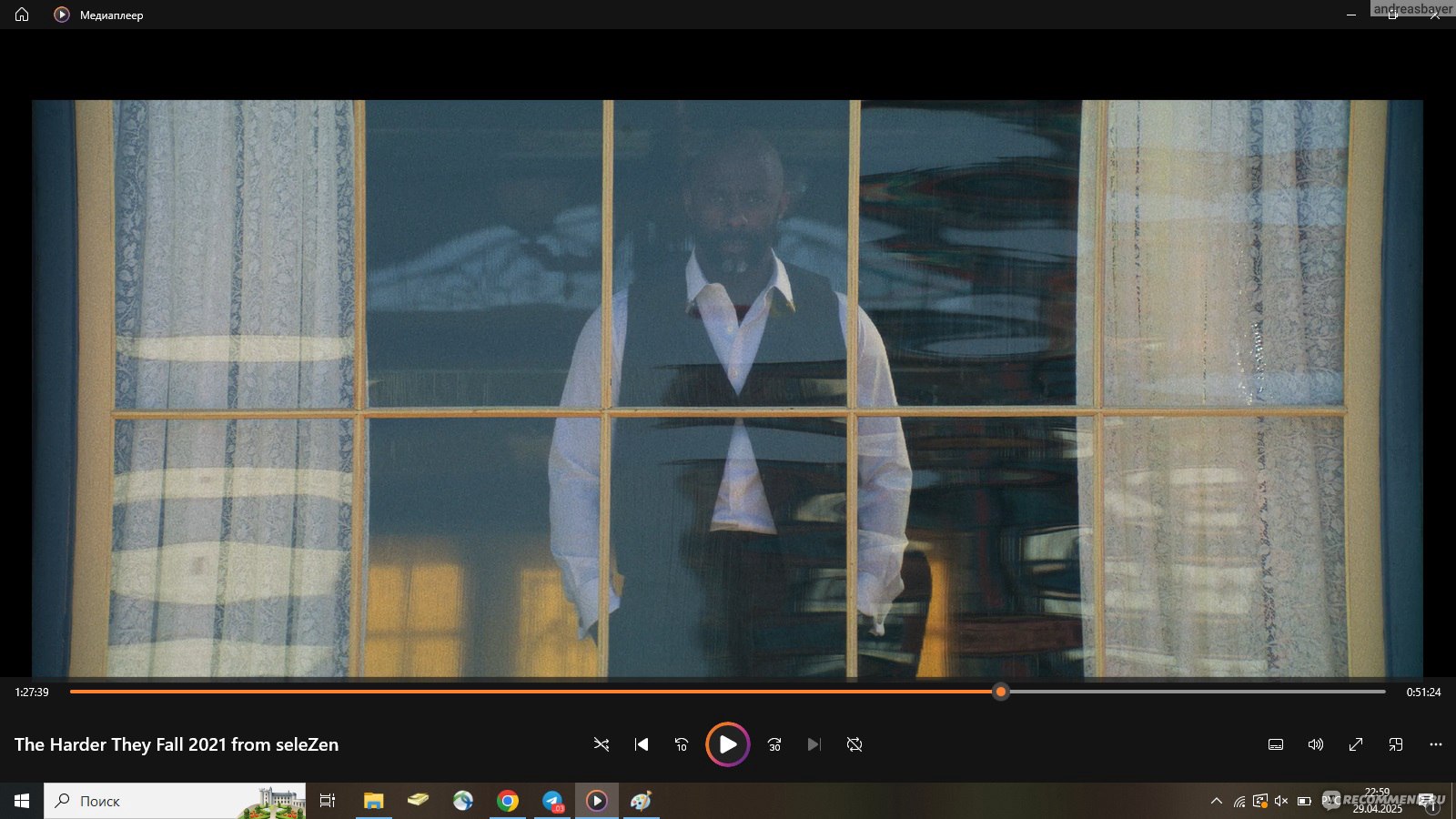Open the volume control
Viewport: 1456px width, 819px height.
point(1316,744)
